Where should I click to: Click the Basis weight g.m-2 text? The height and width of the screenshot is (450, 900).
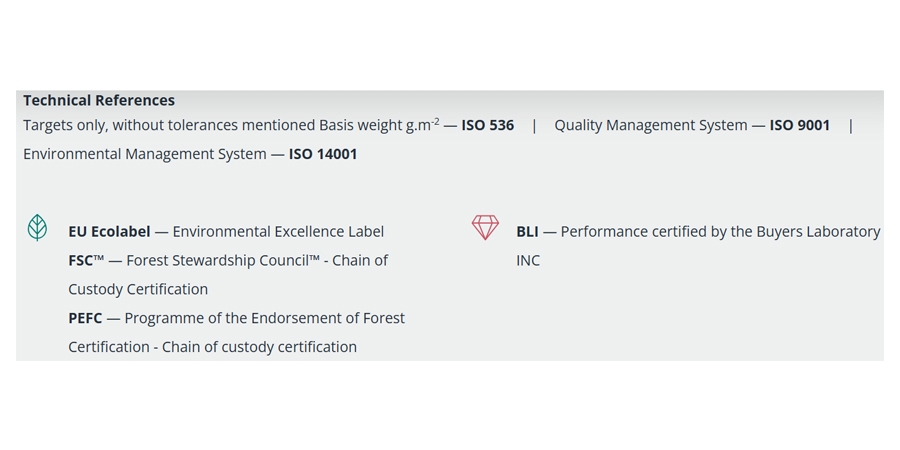click(x=379, y=125)
